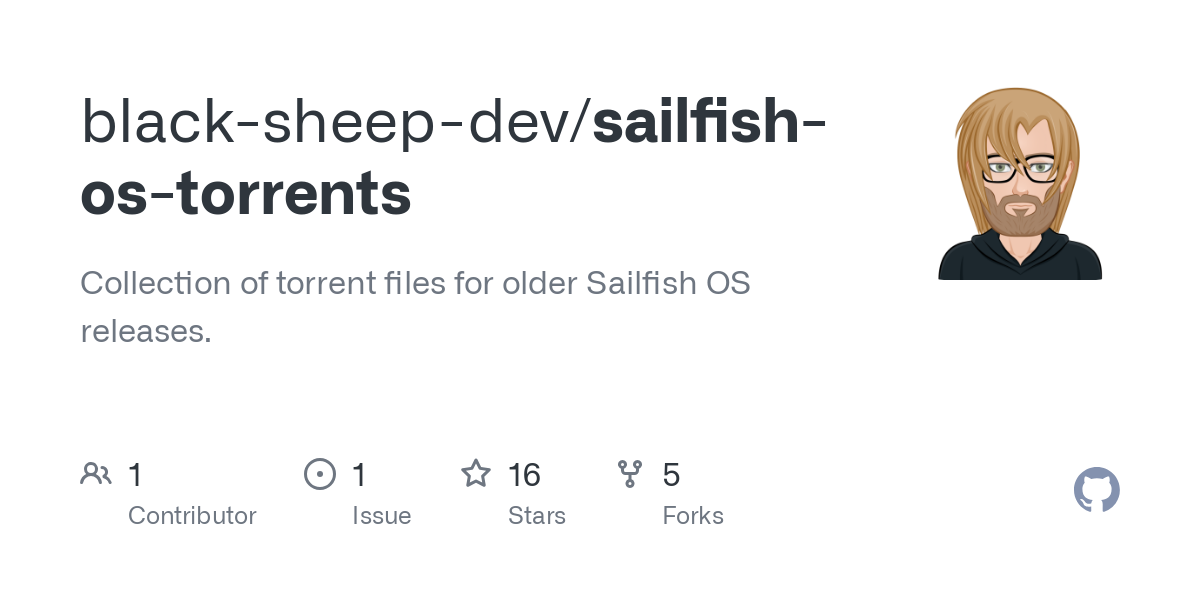1200x600 pixels.
Task: Click 'Sailfish OS' words in the description
Action: [x=668, y=283]
